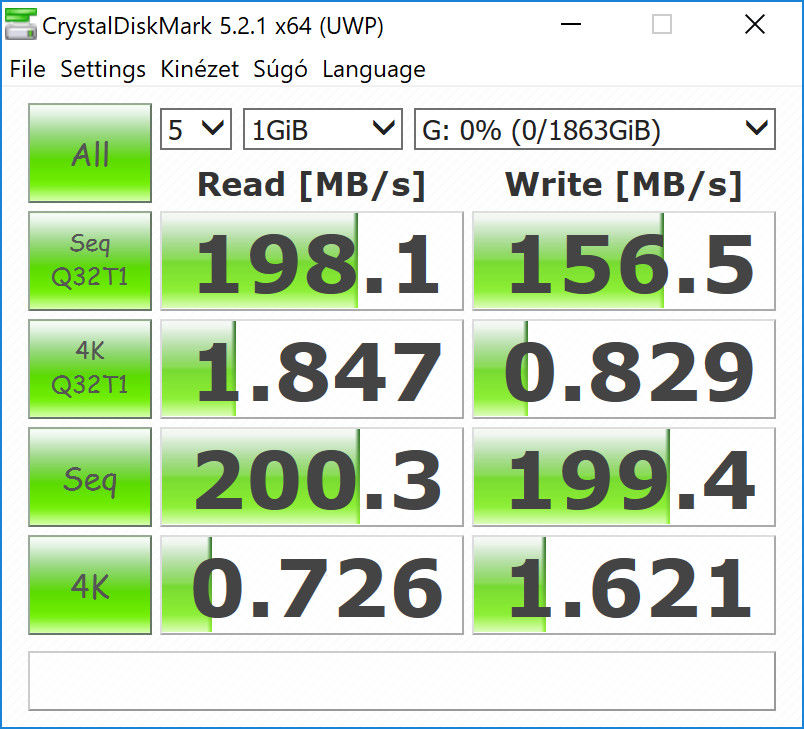Open the Súgó menu

(x=280, y=69)
